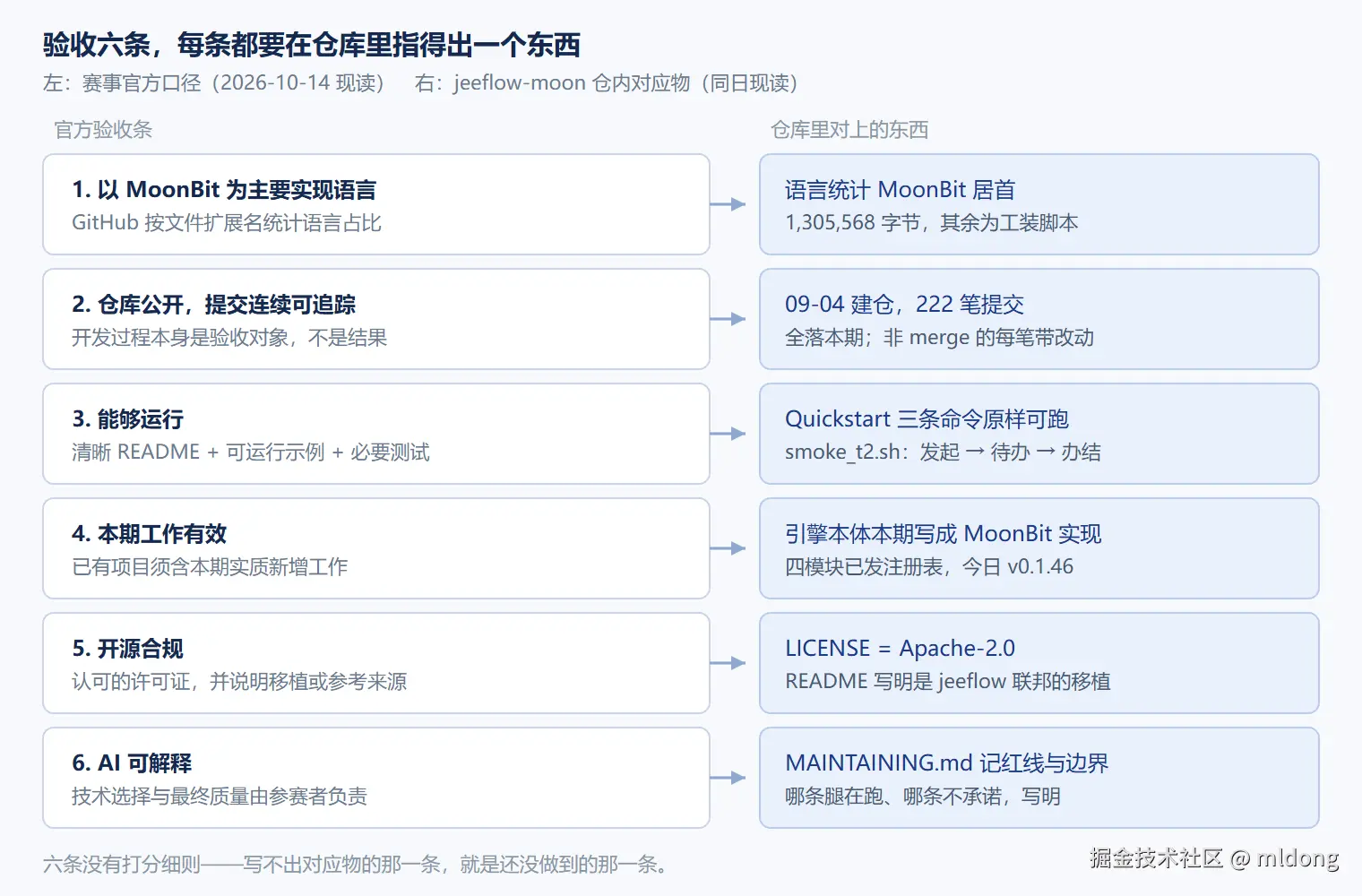Select the line "1,305,568 字节，其余为工装脚本"

coord(932,223)
